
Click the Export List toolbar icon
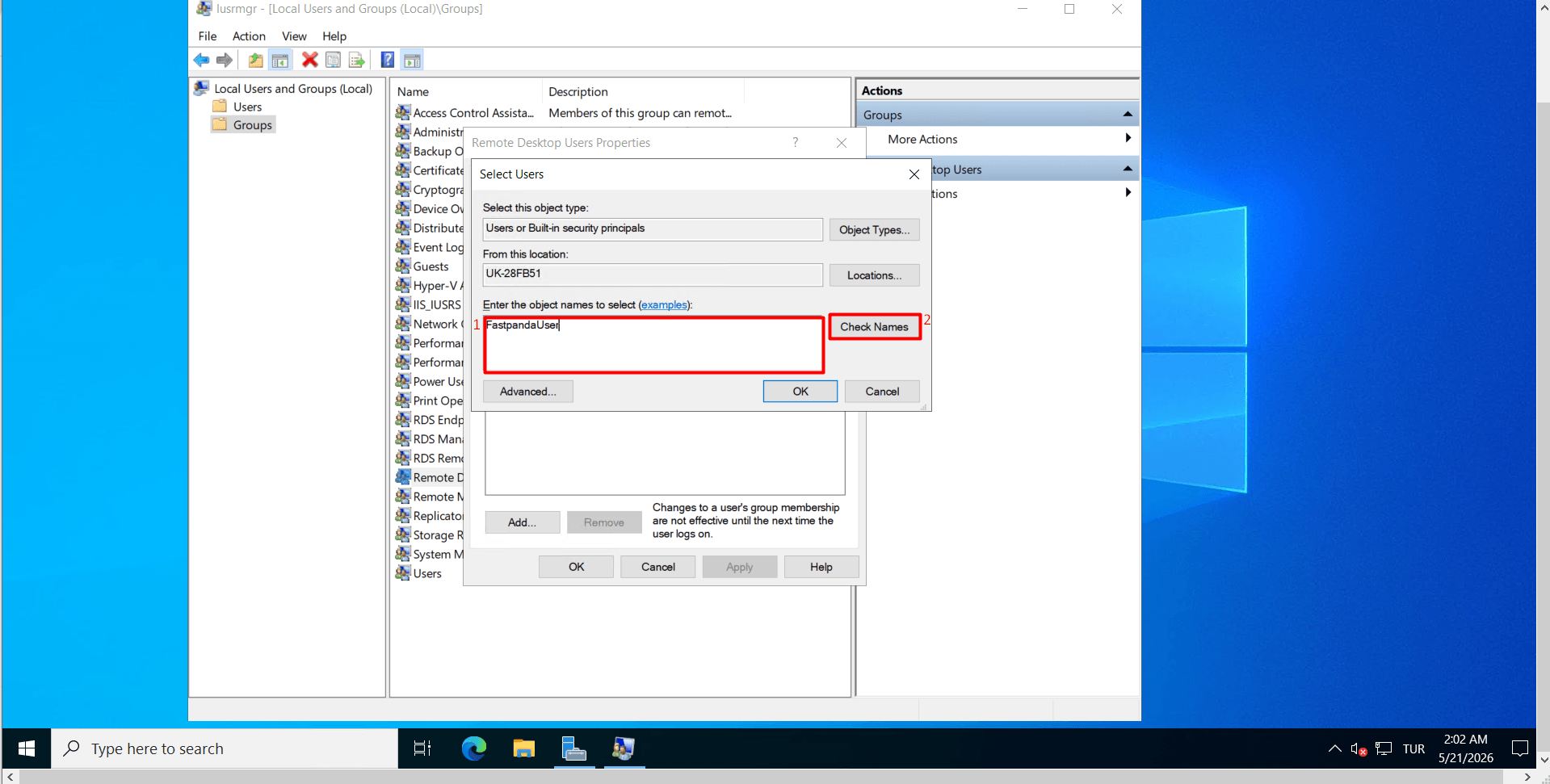coord(356,60)
